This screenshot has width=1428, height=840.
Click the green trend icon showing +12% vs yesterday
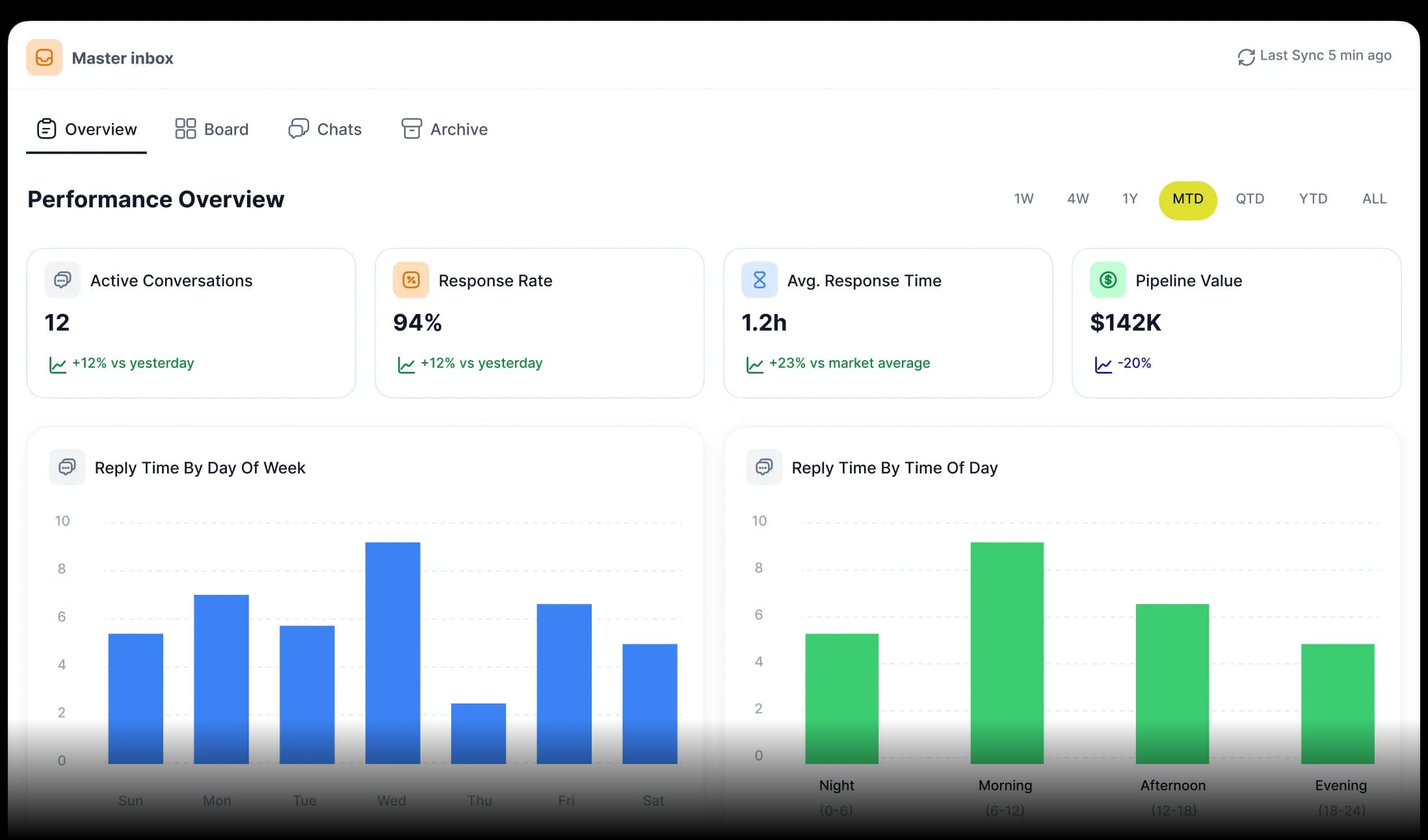tap(58, 364)
